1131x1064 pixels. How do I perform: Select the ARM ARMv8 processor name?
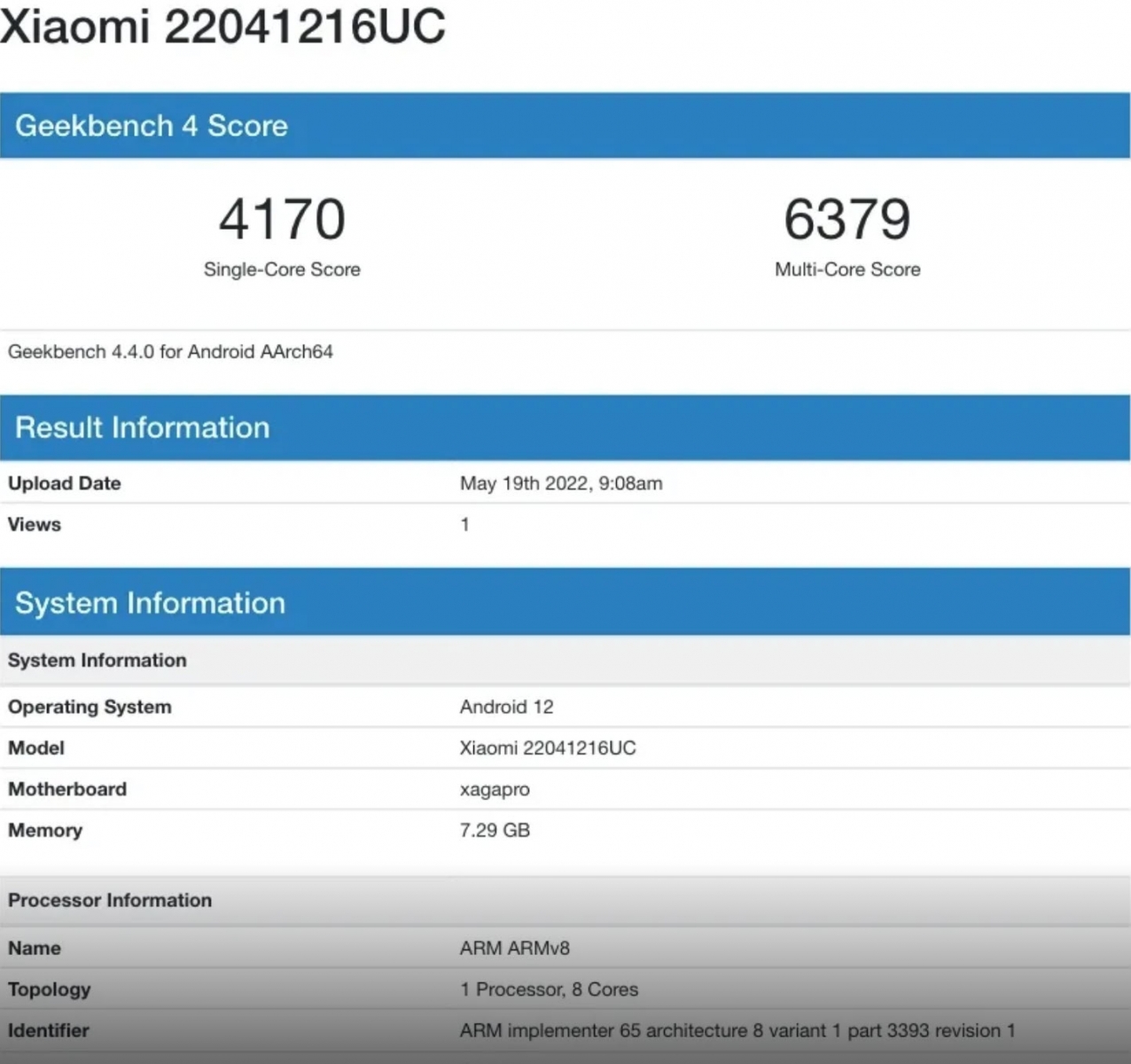(x=514, y=948)
